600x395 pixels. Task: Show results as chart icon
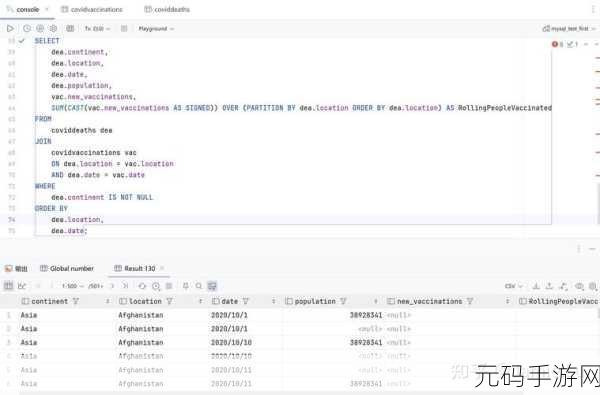click(22, 286)
